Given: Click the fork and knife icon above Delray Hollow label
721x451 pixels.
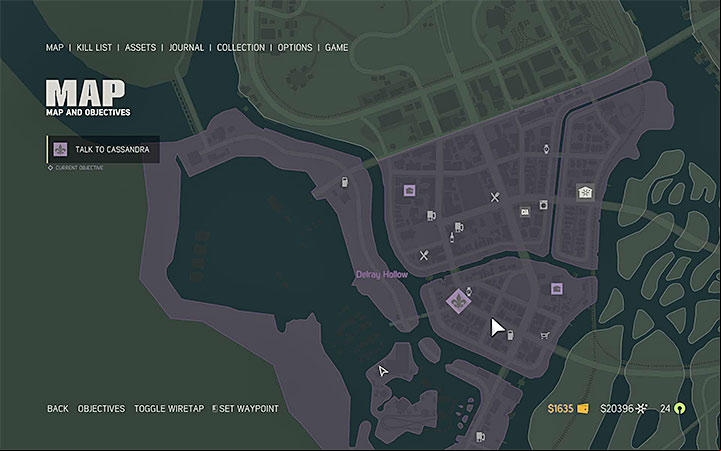Looking at the screenshot, I should click(x=424, y=255).
